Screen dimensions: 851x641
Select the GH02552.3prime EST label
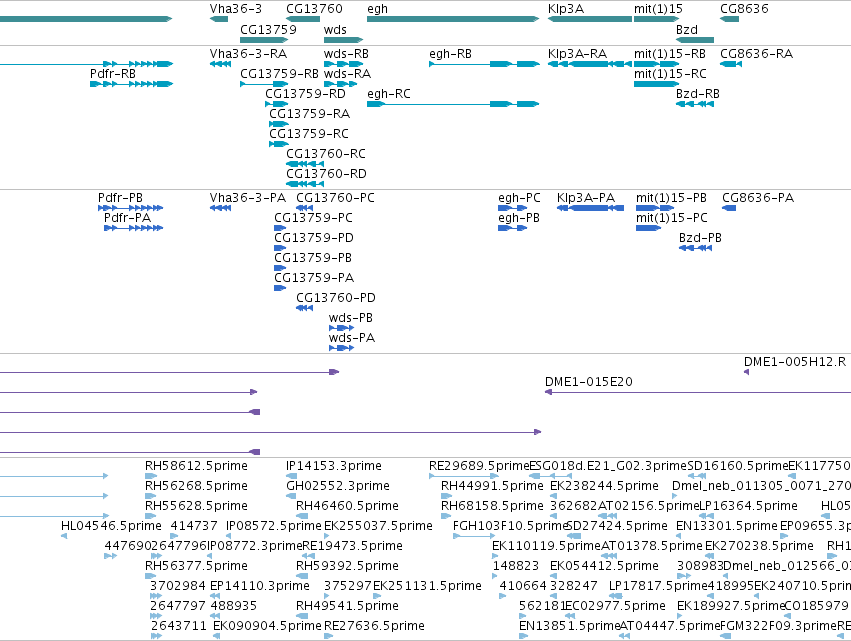[x=338, y=486]
